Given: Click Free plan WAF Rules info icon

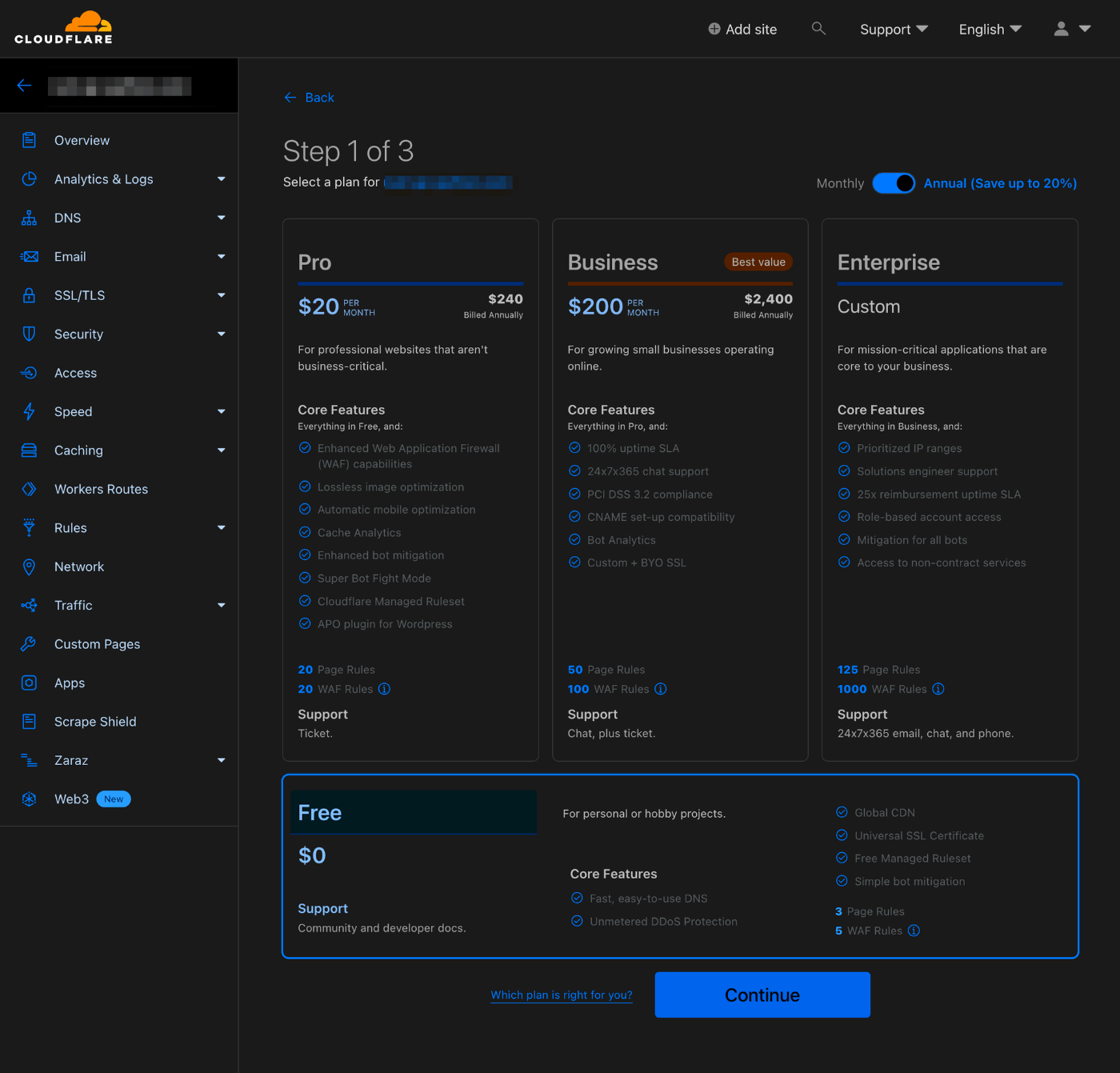Looking at the screenshot, I should pyautogui.click(x=914, y=931).
